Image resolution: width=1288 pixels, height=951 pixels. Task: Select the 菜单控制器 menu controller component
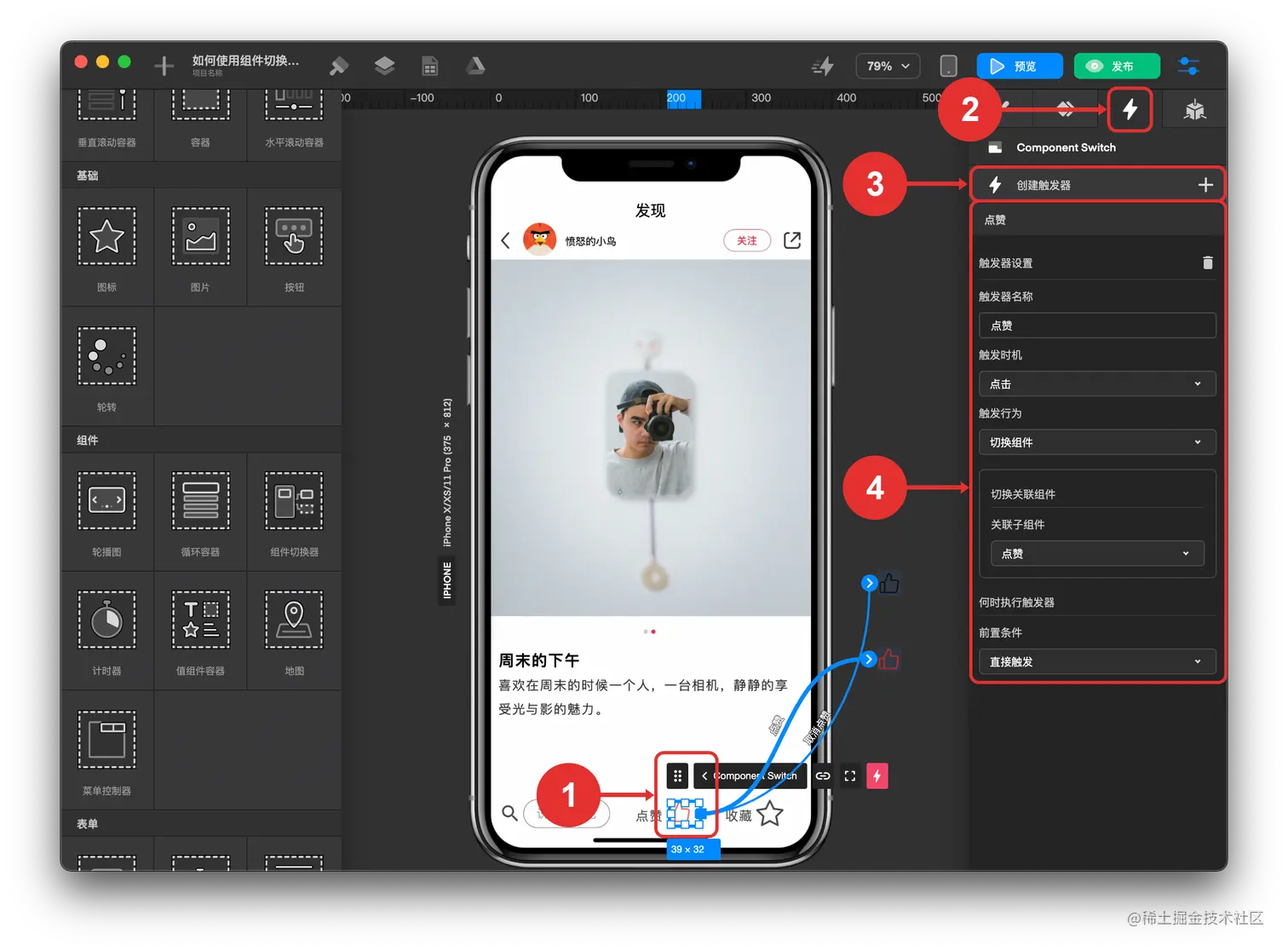pyautogui.click(x=106, y=751)
